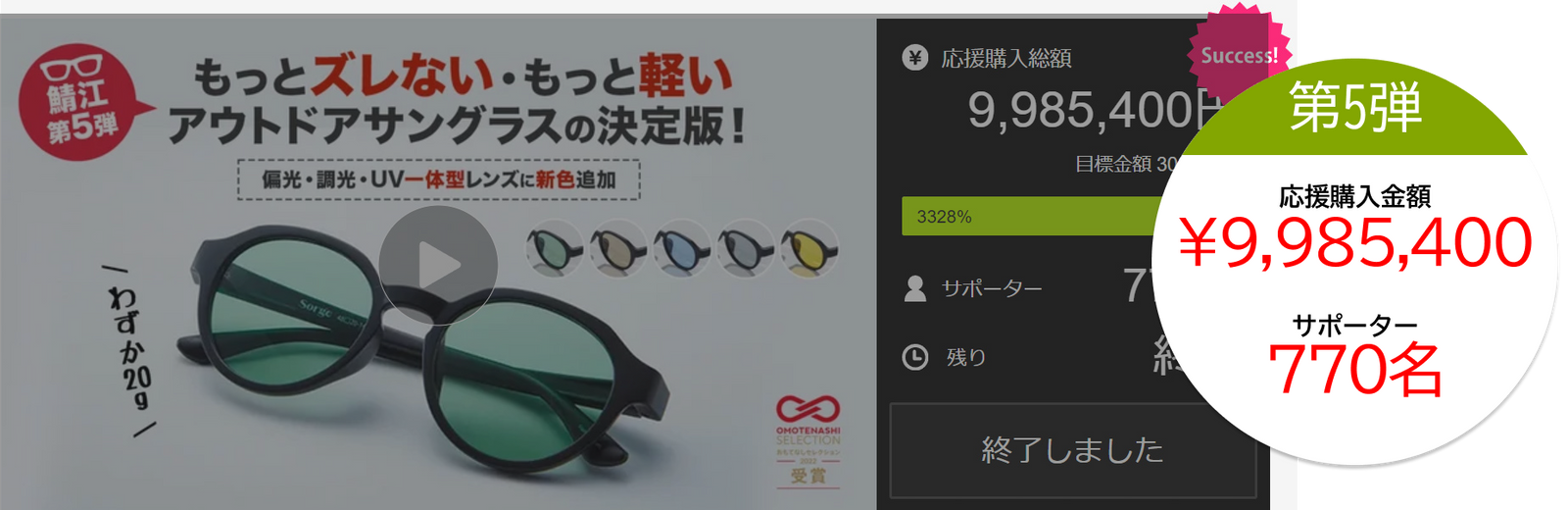Click the clock icon beside 残り

(914, 357)
